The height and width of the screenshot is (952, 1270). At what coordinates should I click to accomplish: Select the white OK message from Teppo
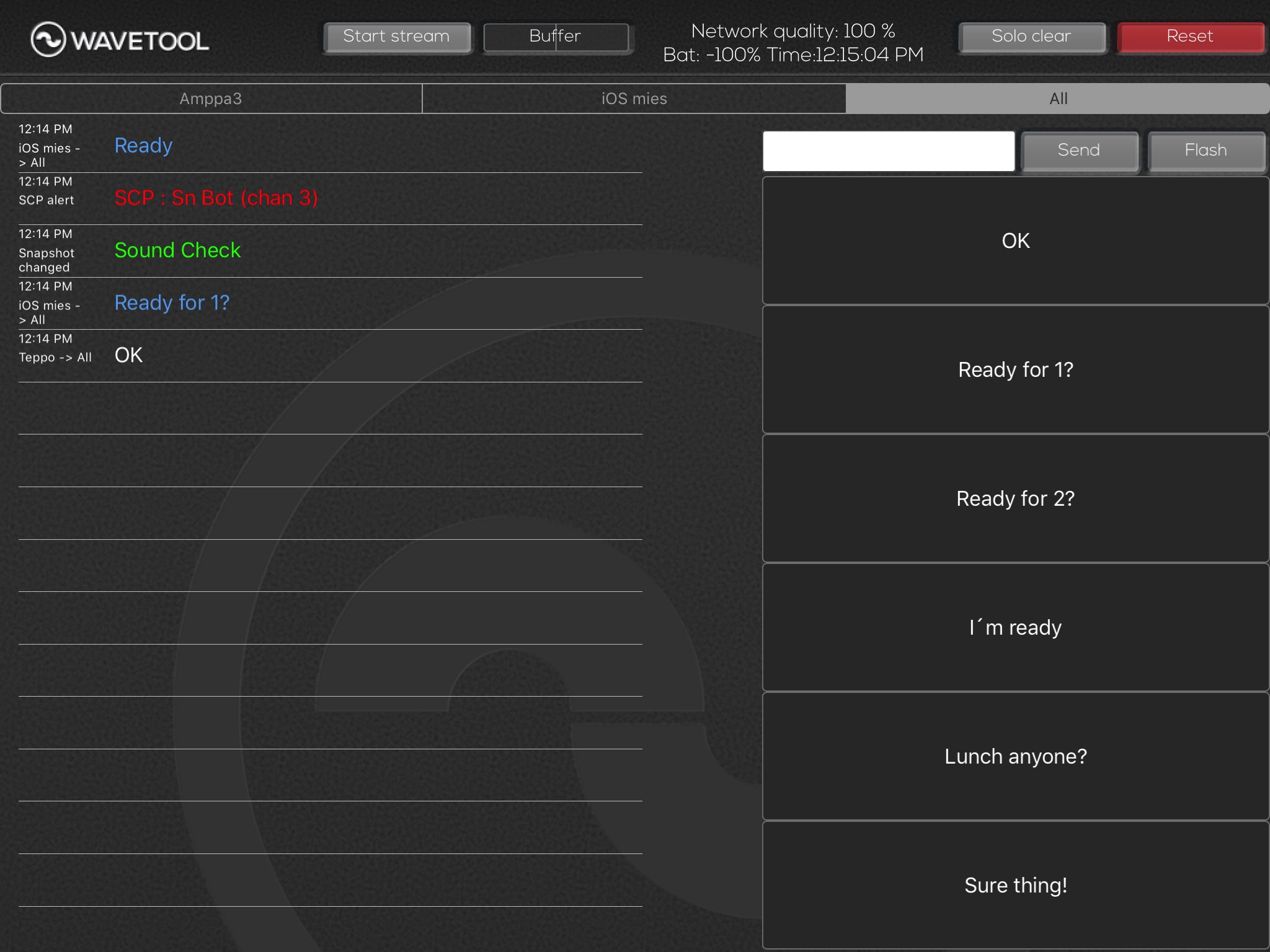[128, 355]
